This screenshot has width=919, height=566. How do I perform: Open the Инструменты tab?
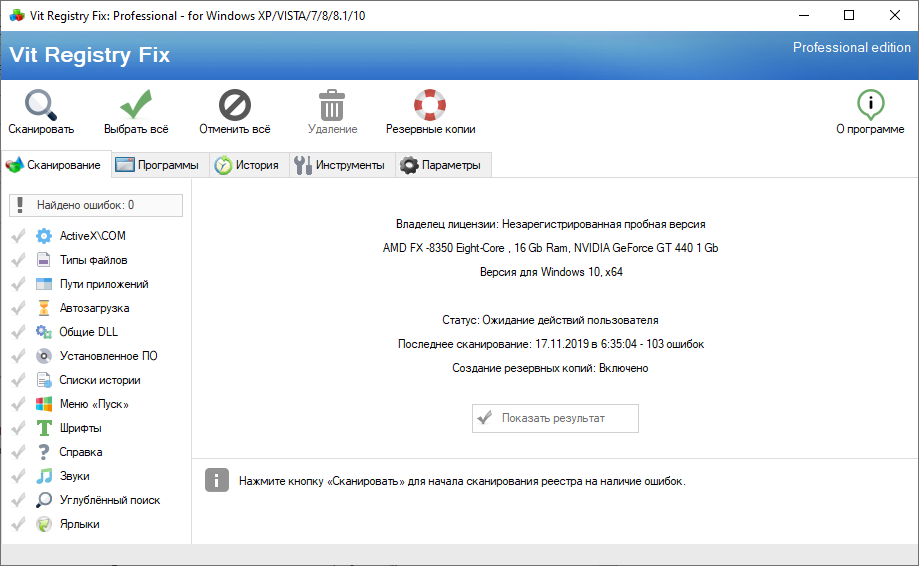pyautogui.click(x=342, y=165)
